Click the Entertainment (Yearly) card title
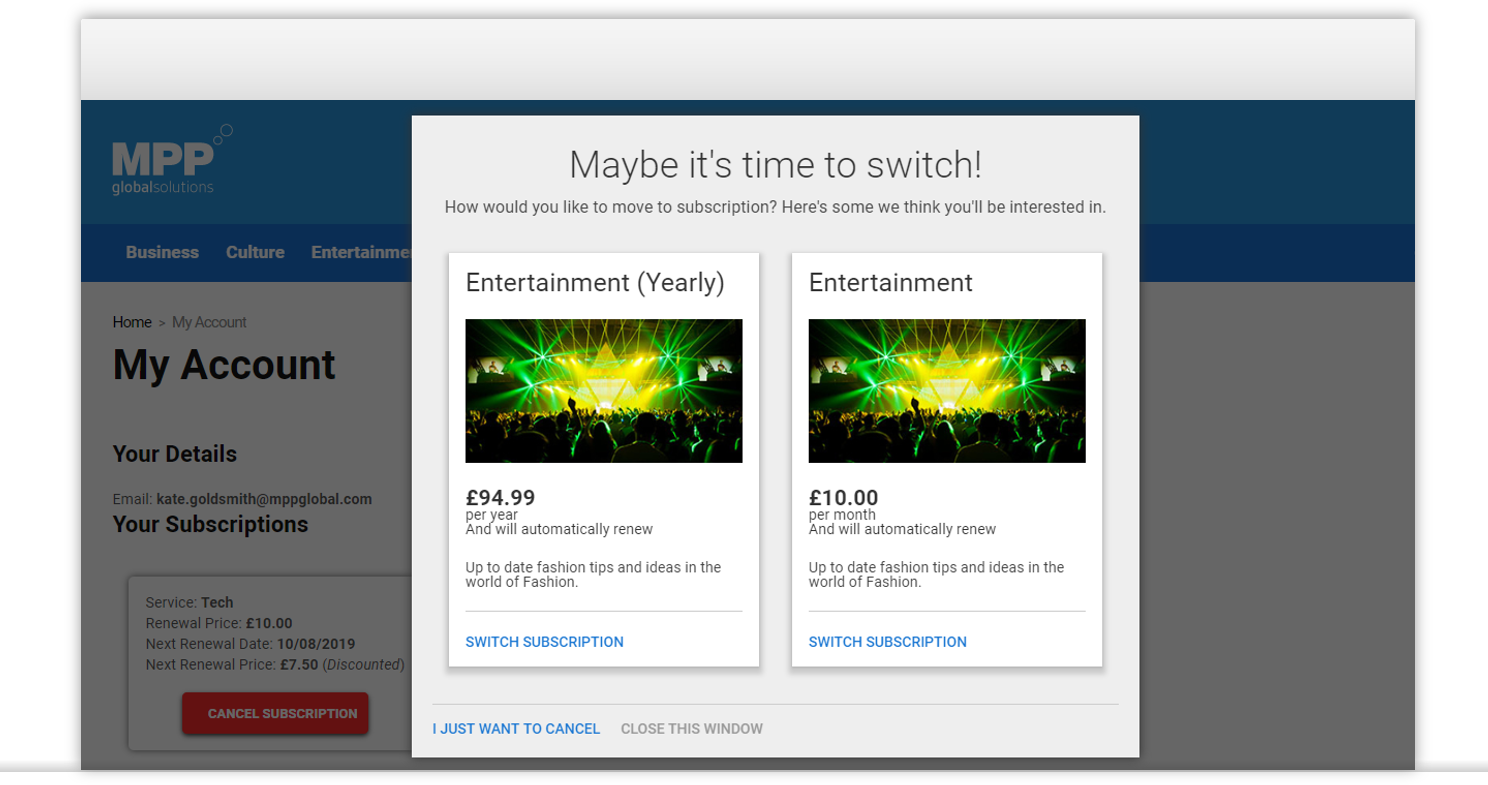1488x785 pixels. coord(595,283)
